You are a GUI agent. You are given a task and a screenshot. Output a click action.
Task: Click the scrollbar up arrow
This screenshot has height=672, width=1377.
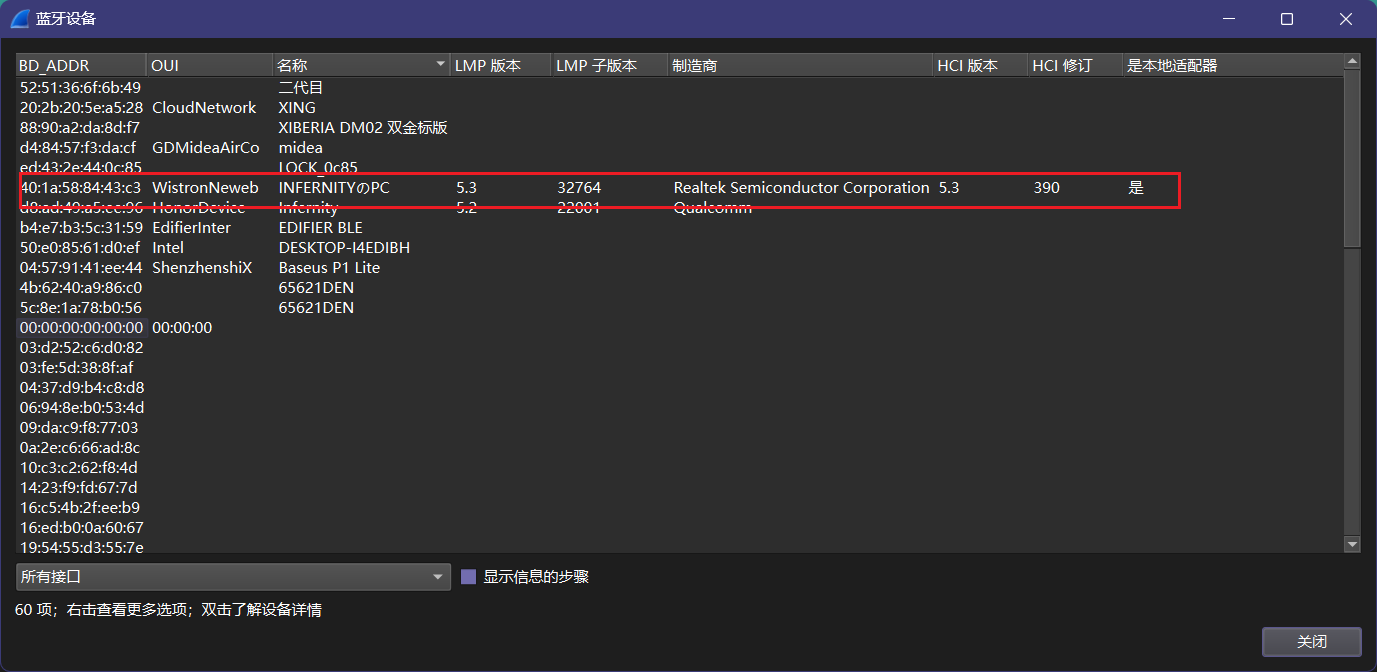click(x=1352, y=62)
